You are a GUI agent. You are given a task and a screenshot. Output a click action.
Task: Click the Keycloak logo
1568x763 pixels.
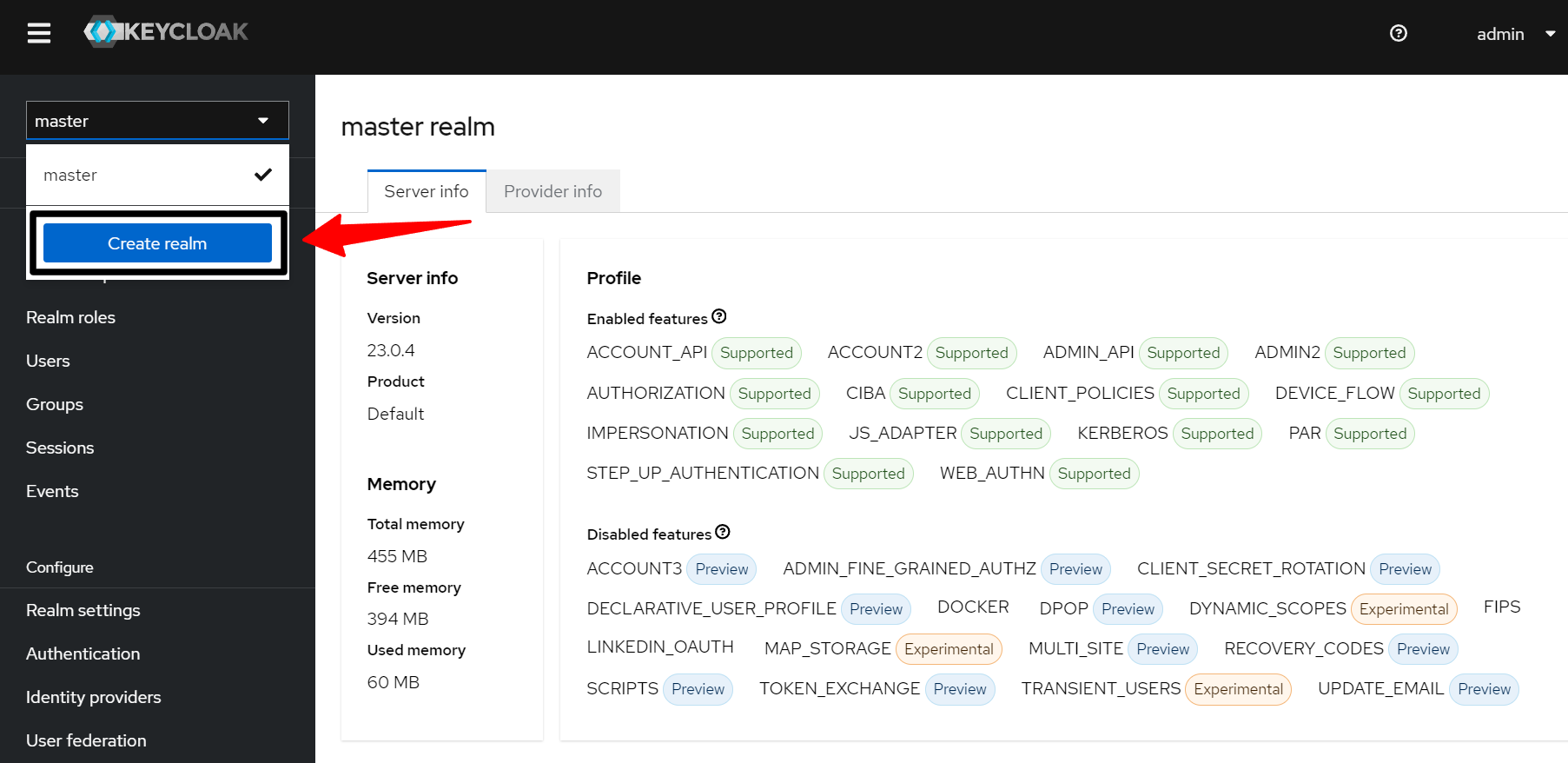pos(166,32)
